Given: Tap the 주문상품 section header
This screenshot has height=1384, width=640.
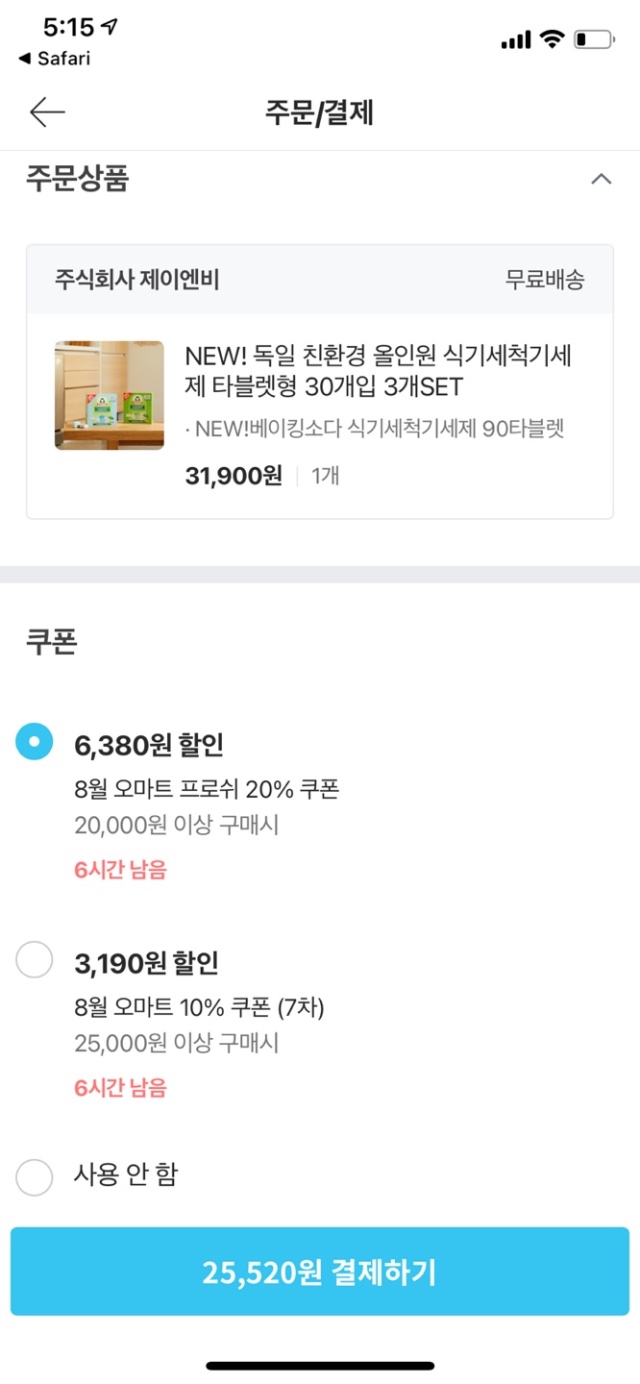Looking at the screenshot, I should (x=77, y=180).
